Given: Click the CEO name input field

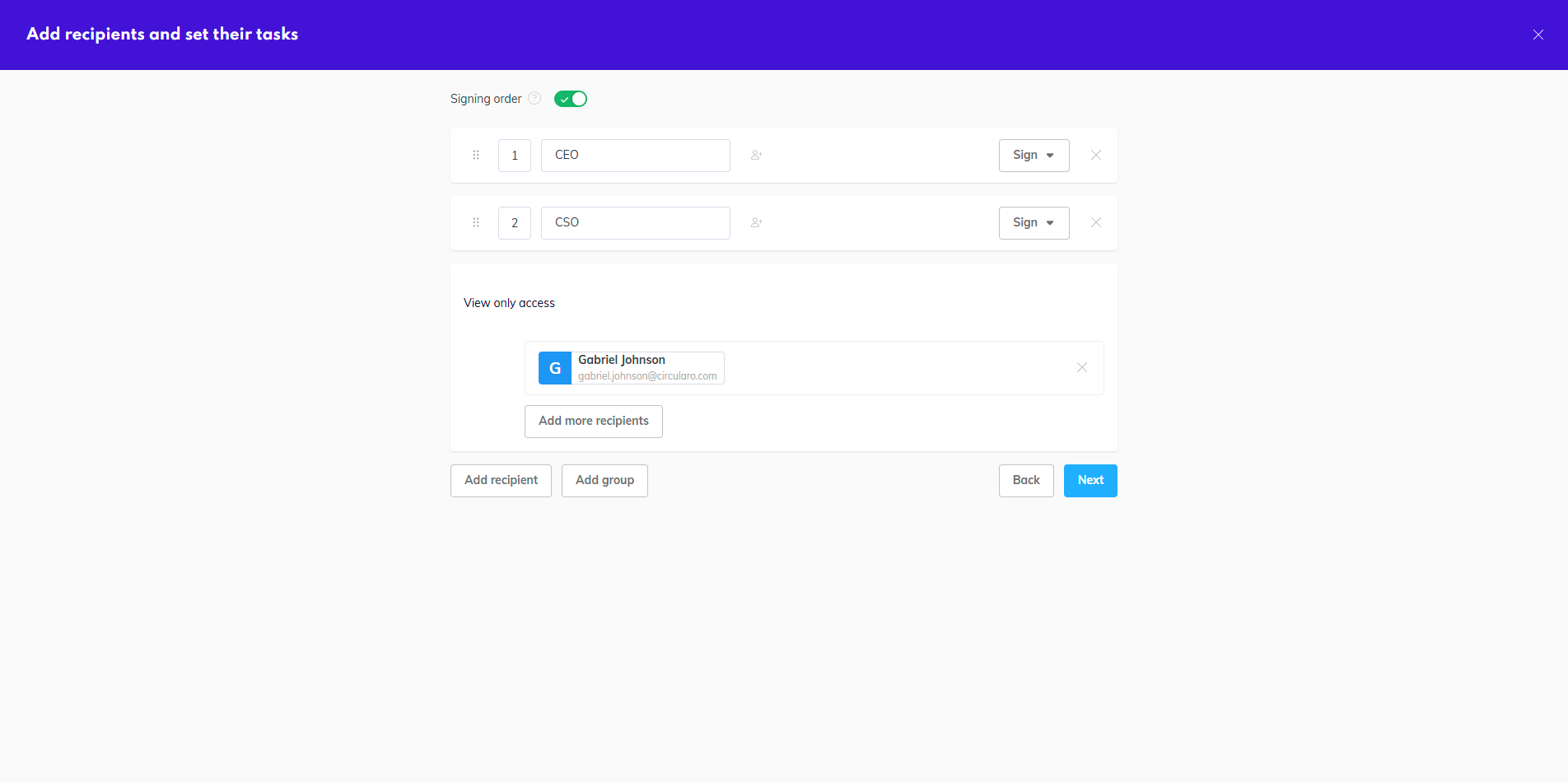Looking at the screenshot, I should pyautogui.click(x=635, y=156).
